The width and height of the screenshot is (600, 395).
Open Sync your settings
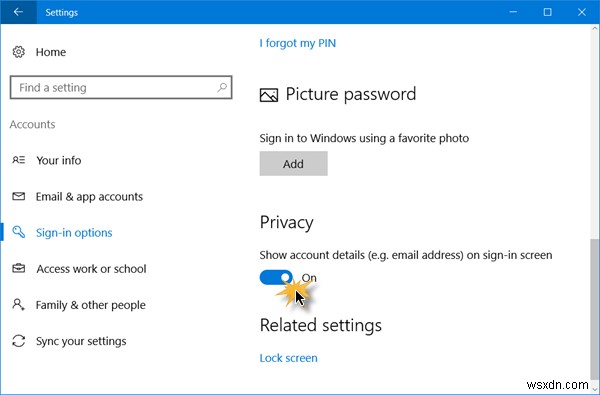pyautogui.click(x=81, y=341)
